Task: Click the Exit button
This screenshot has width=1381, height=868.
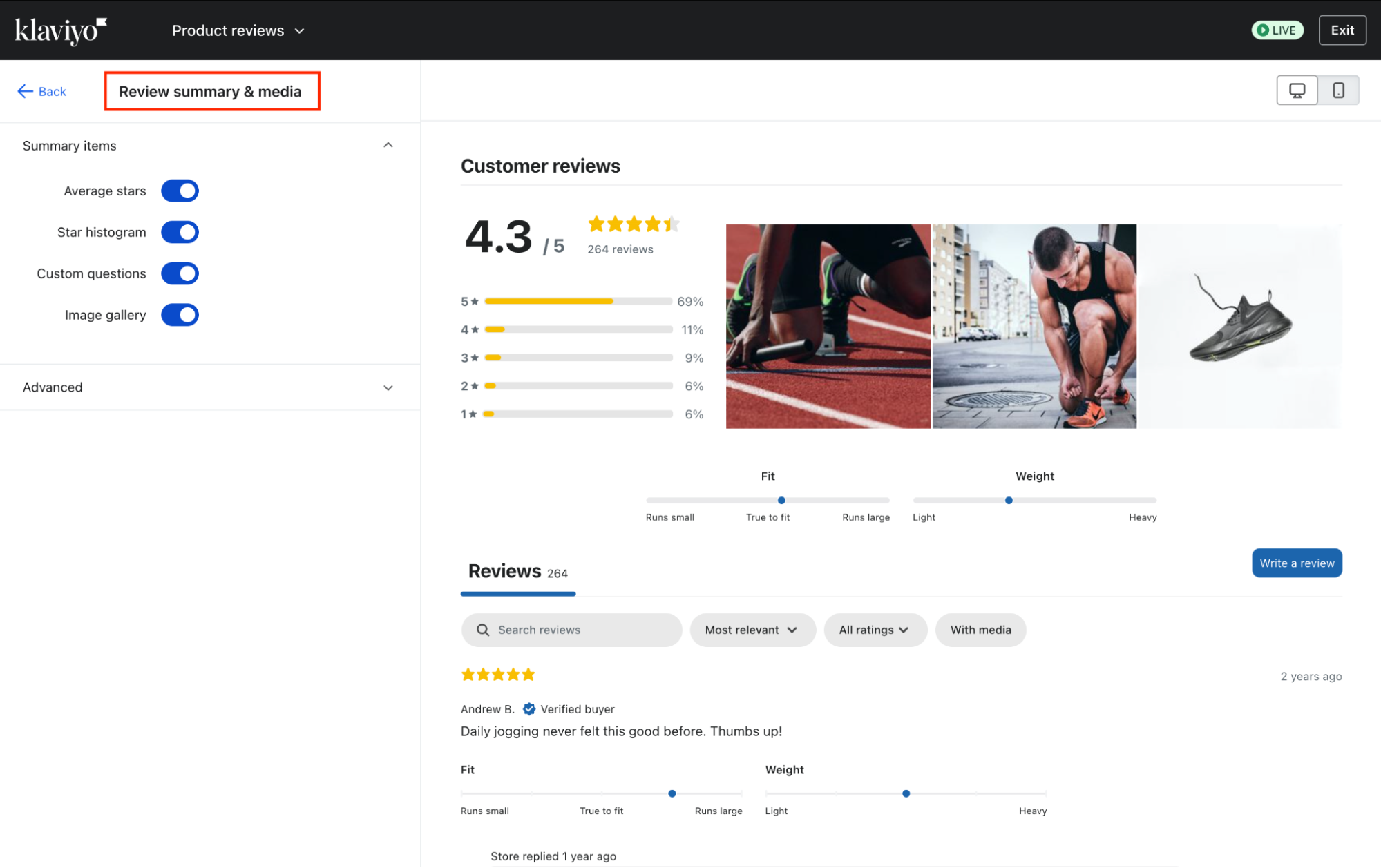Action: pyautogui.click(x=1342, y=30)
